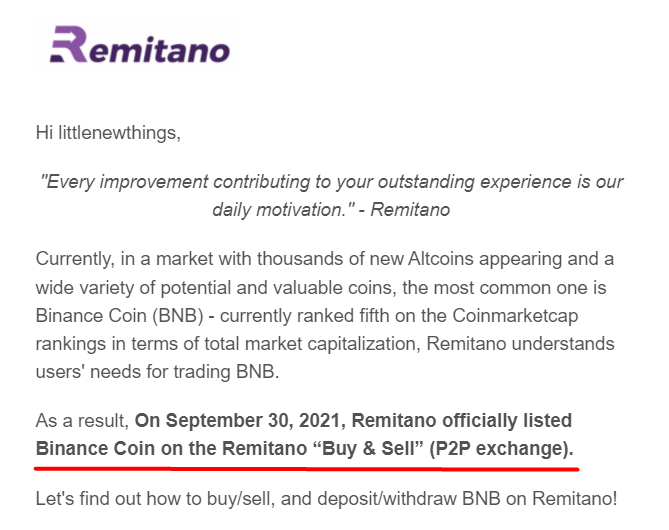Viewport: 669px width, 530px height.
Task: Click the Remitano logo
Action: 140,44
